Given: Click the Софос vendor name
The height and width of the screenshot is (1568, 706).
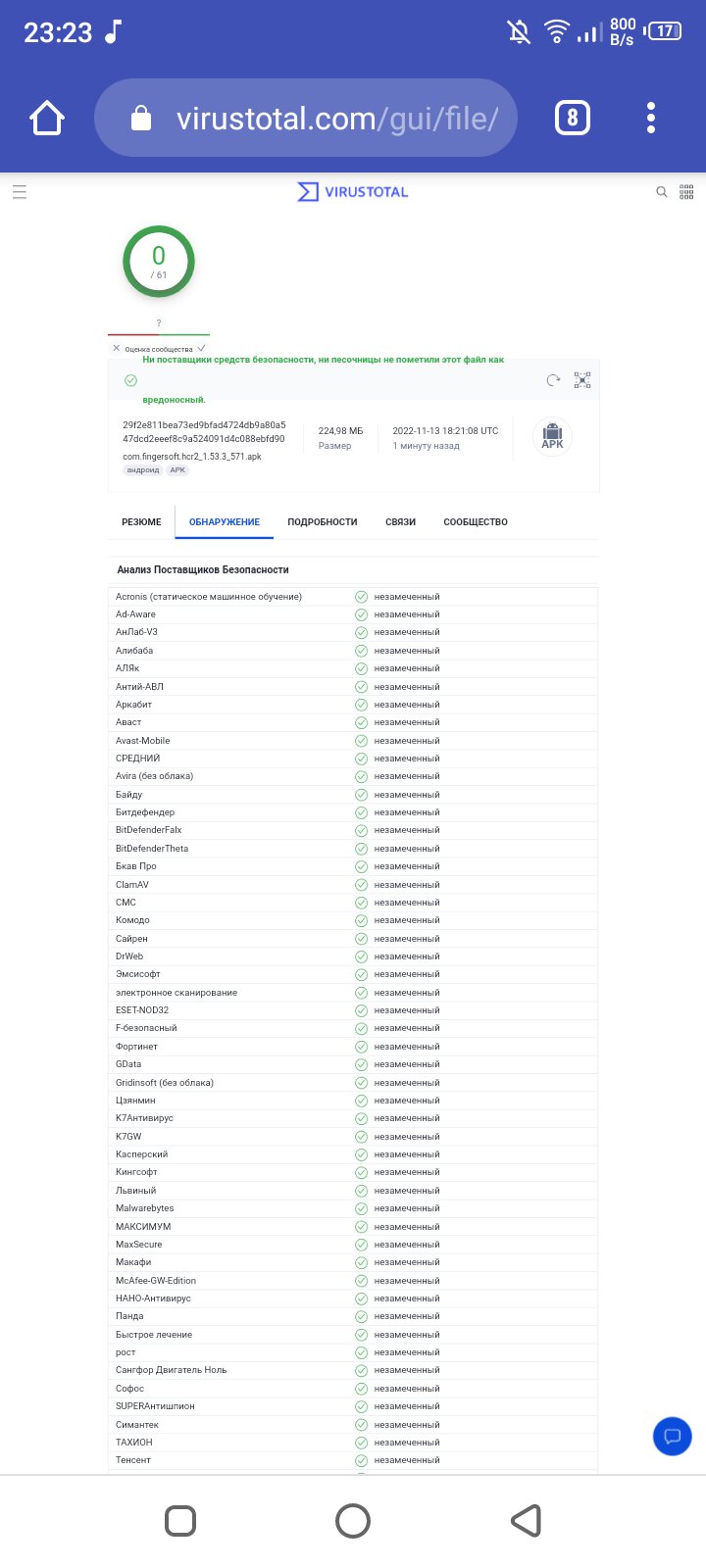Looking at the screenshot, I should pos(129,1389).
